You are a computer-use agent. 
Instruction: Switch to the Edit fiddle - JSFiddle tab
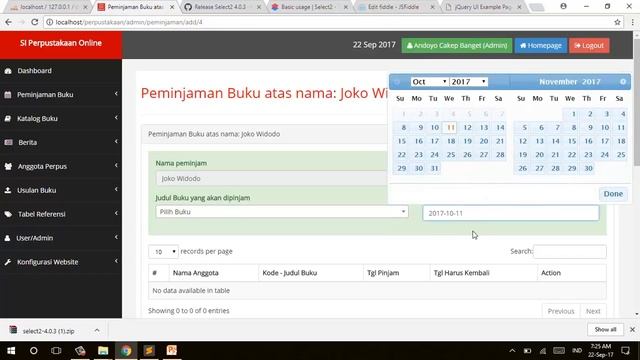(x=396, y=7)
